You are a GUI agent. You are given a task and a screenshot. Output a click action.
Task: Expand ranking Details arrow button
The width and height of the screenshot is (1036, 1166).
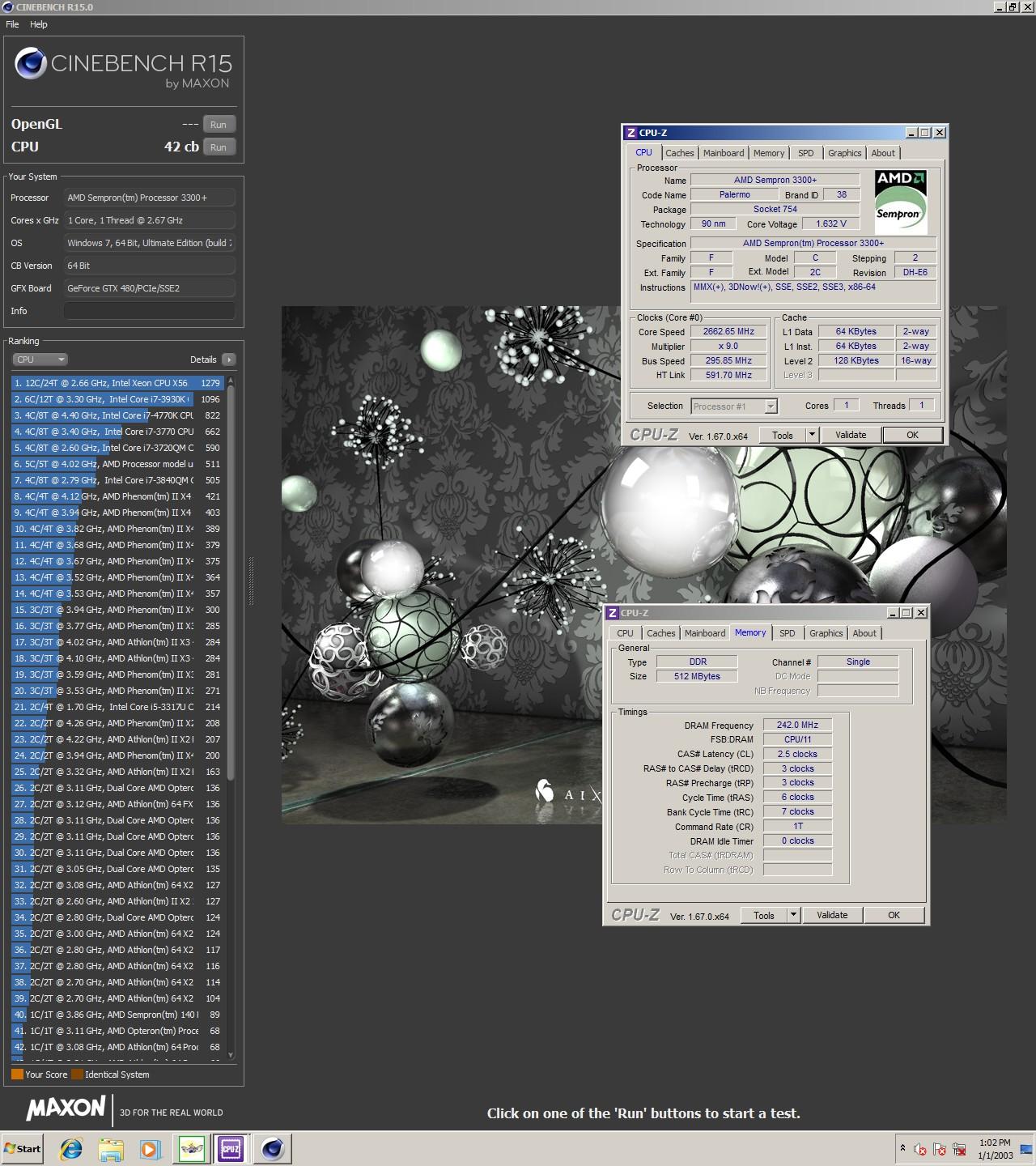pyautogui.click(x=228, y=360)
